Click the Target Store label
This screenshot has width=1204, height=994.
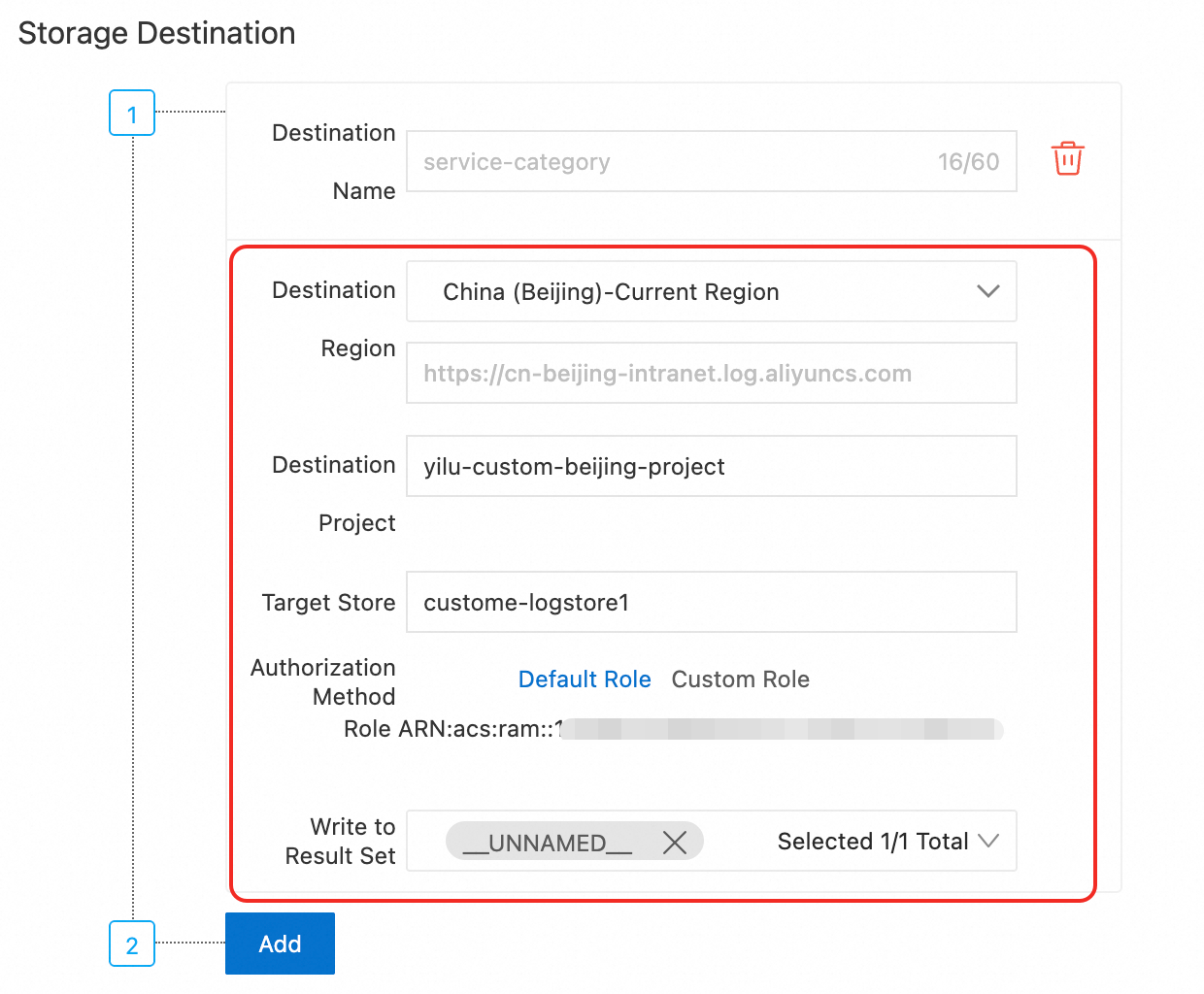pos(328,603)
